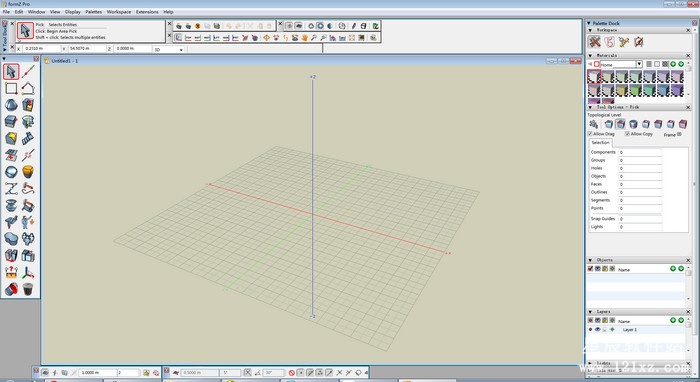The width and height of the screenshot is (700, 382).
Task: Open the Palettes menu
Action: click(93, 12)
